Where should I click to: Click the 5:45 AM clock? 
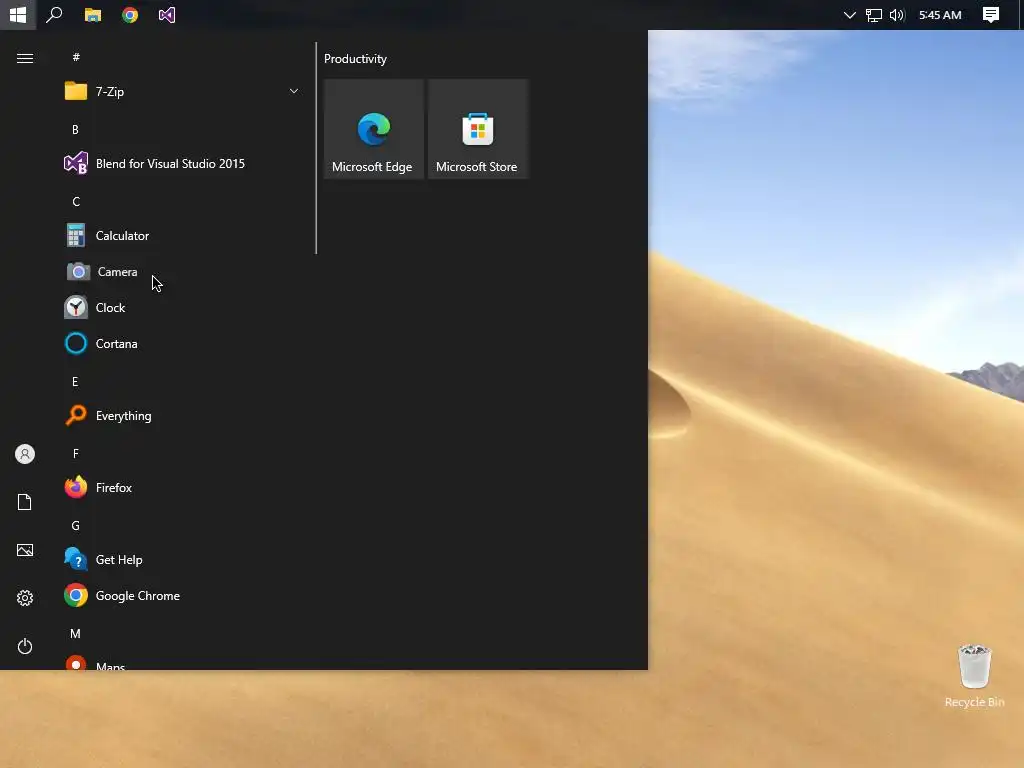[940, 15]
